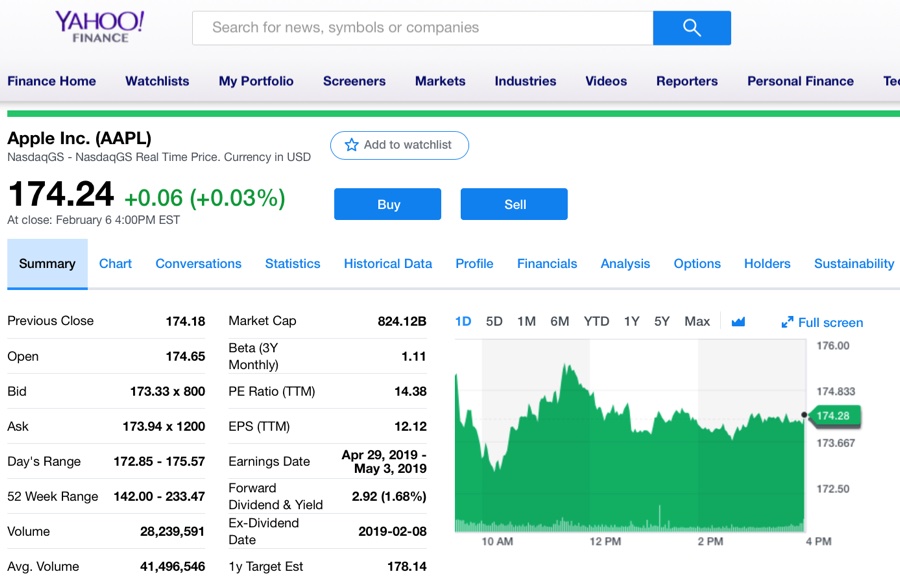This screenshot has height=582, width=900.
Task: Switch the chart type via the chart icon
Action: click(x=738, y=322)
